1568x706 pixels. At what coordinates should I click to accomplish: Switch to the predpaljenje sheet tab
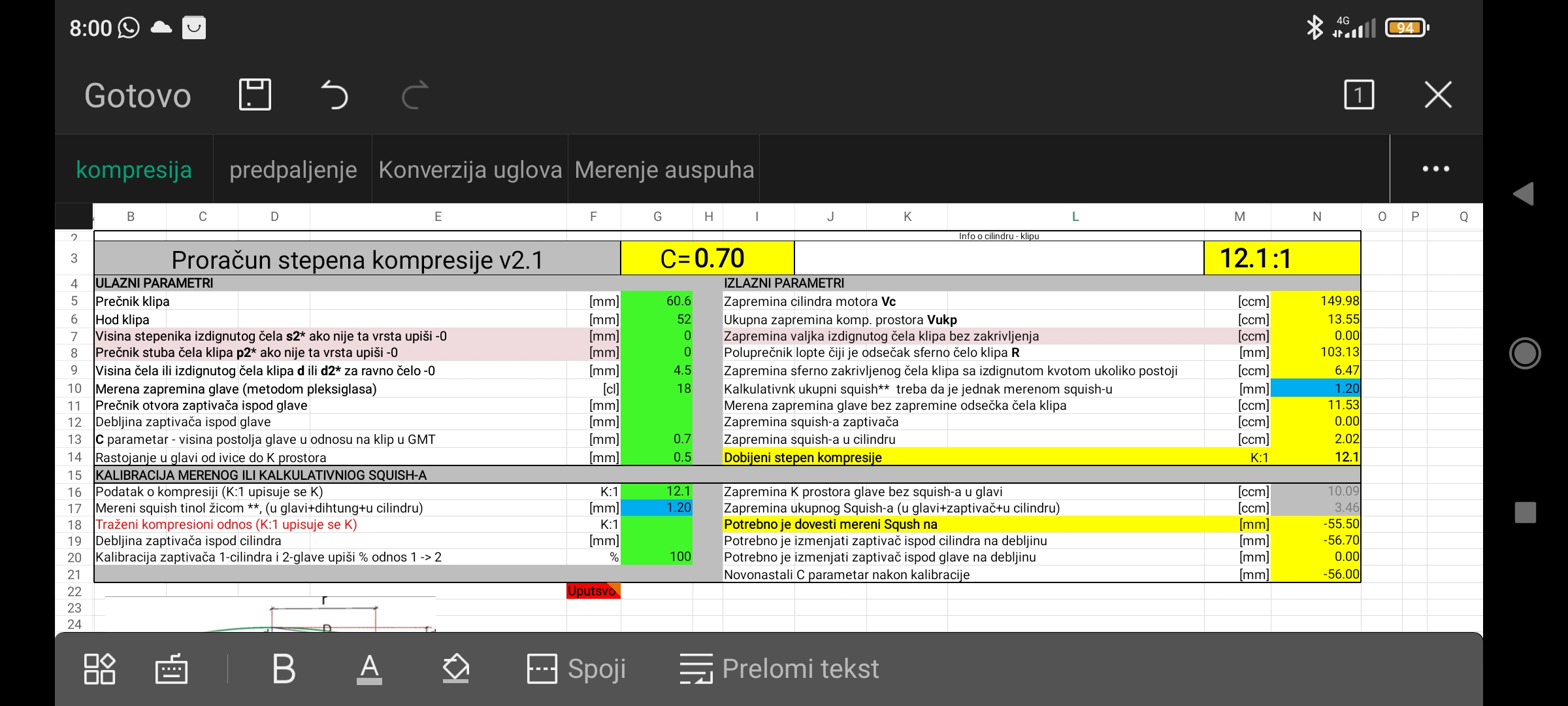coord(293,169)
